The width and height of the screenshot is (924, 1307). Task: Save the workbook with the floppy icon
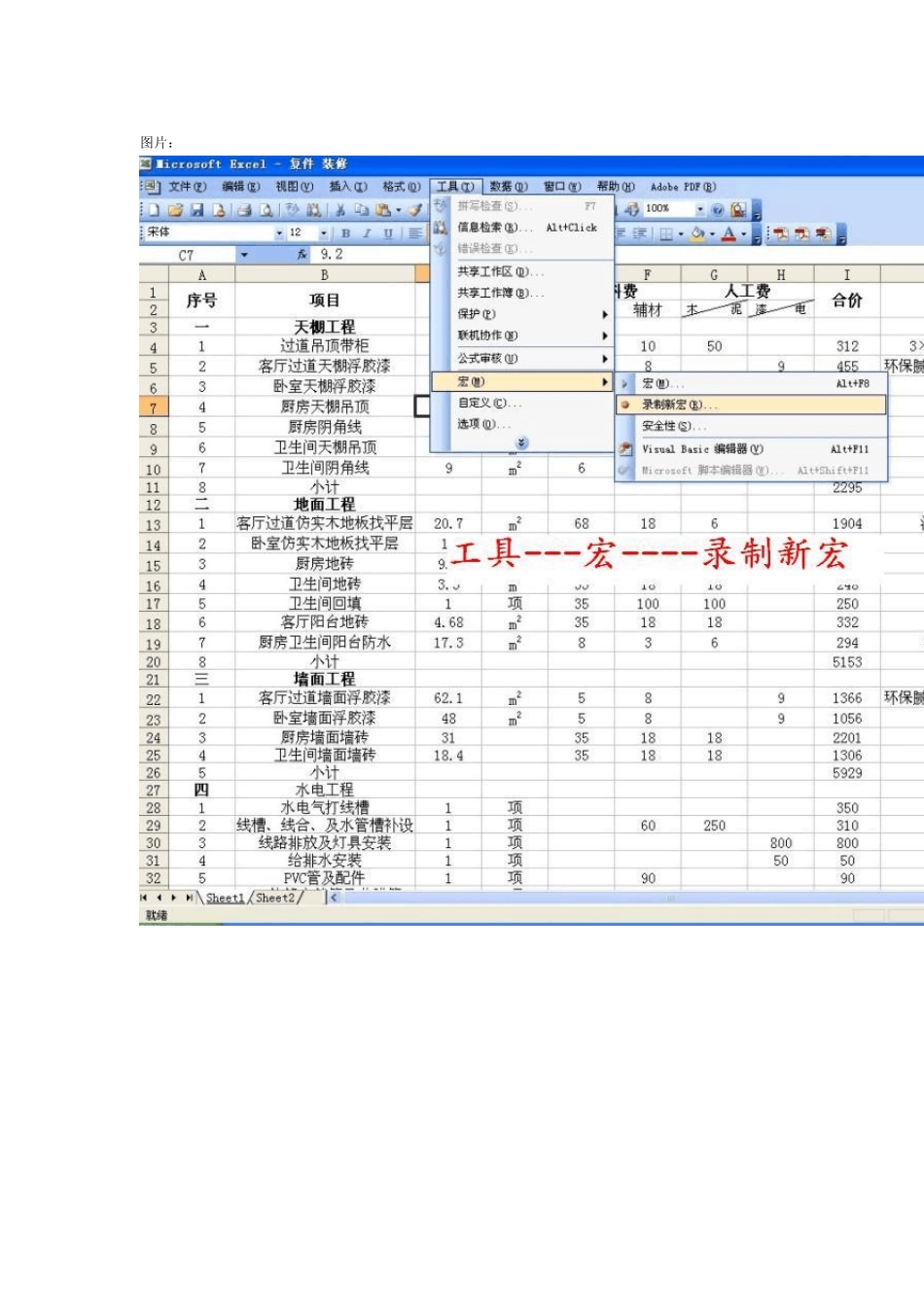tap(197, 210)
